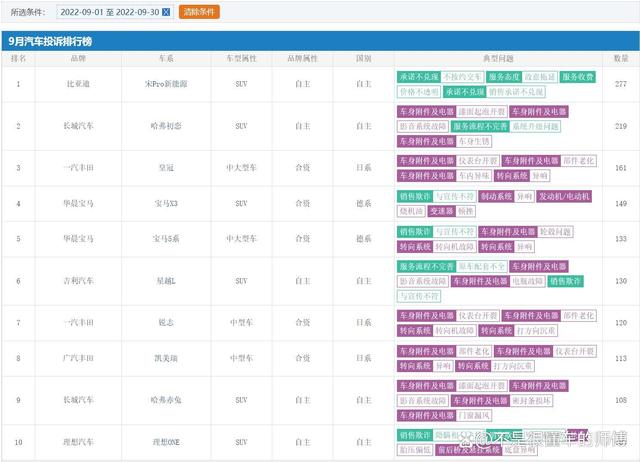The width and height of the screenshot is (640, 462).
Task: Select the 2022-09-01 至 2022-09-30 date filter
Action: coord(114,12)
